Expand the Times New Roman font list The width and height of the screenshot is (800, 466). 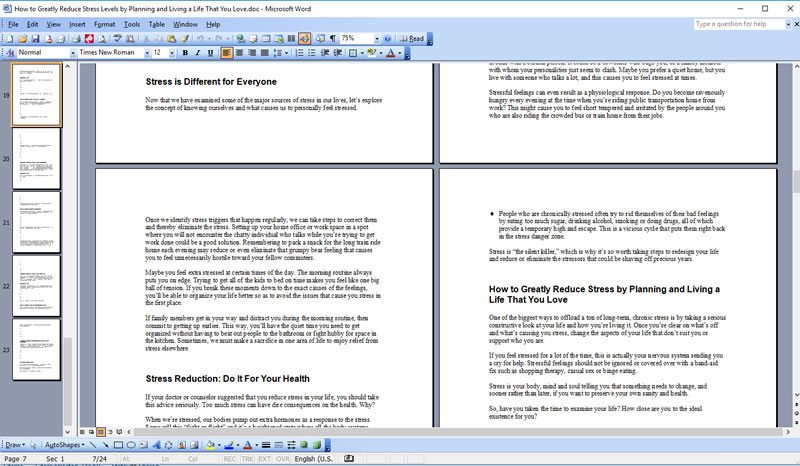pyautogui.click(x=147, y=53)
